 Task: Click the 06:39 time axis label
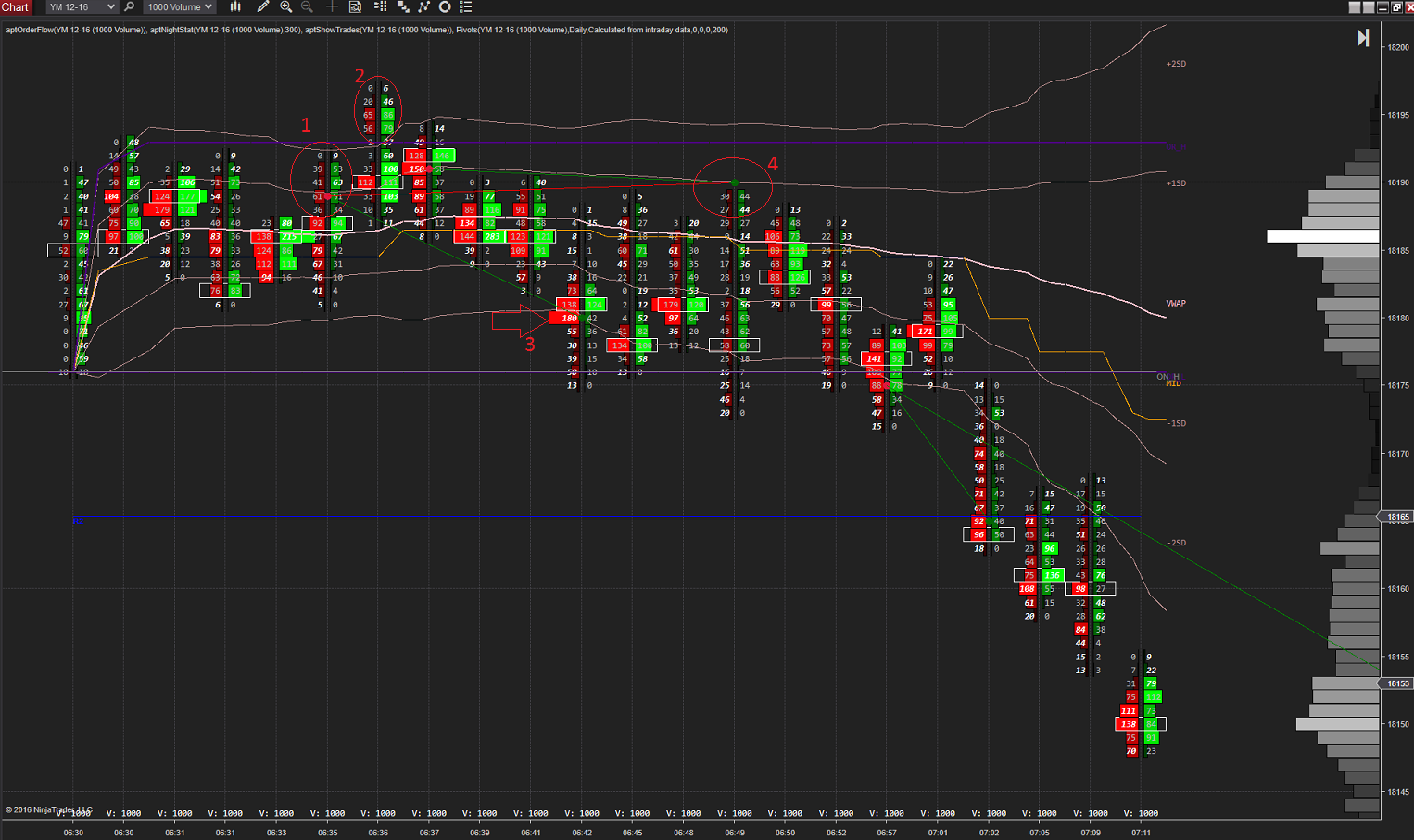pos(479,833)
